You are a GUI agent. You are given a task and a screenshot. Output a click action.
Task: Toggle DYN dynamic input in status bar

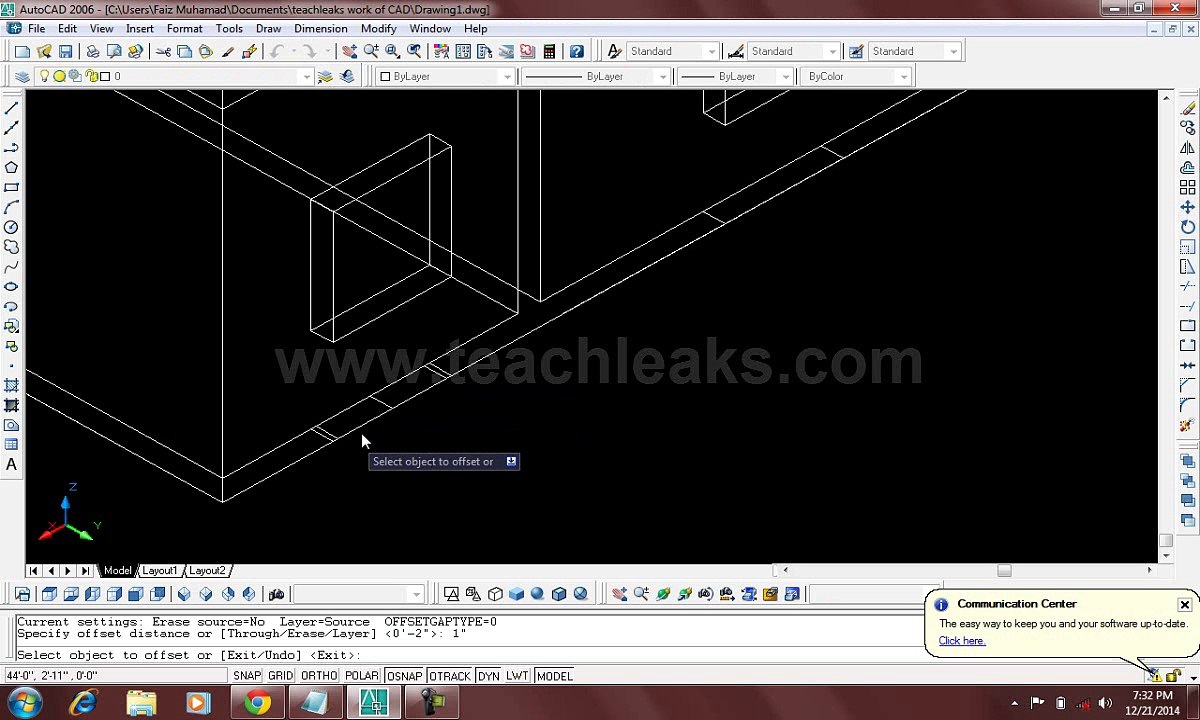coord(489,676)
